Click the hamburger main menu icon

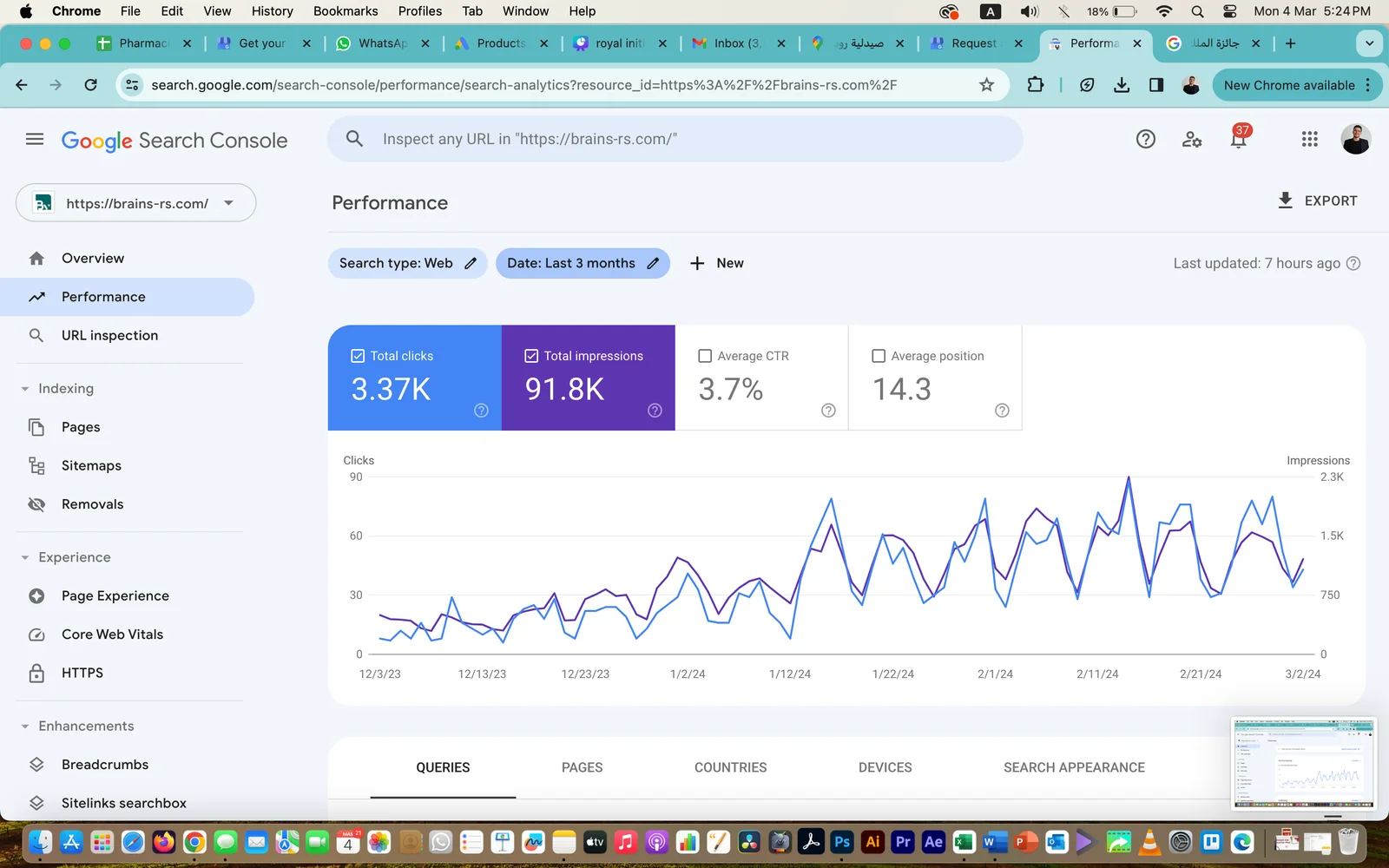(35, 139)
